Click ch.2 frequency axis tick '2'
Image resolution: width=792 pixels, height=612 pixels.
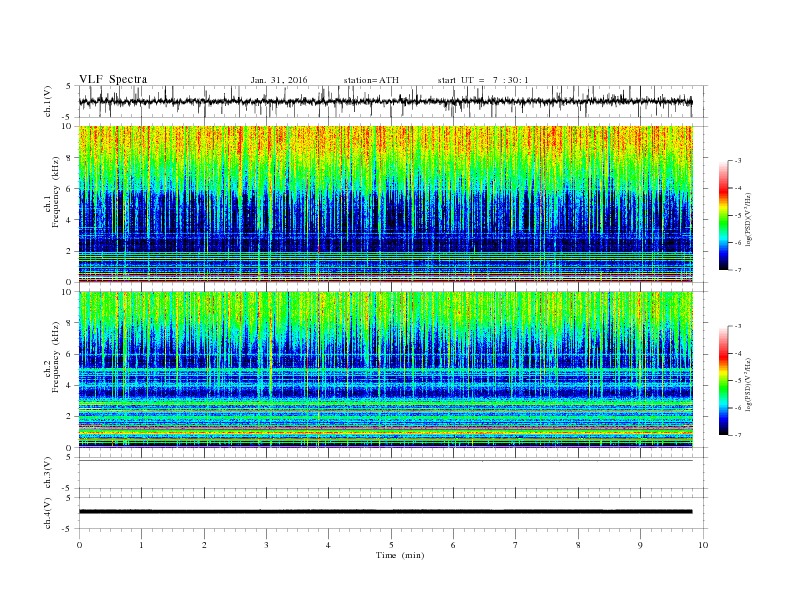70,417
